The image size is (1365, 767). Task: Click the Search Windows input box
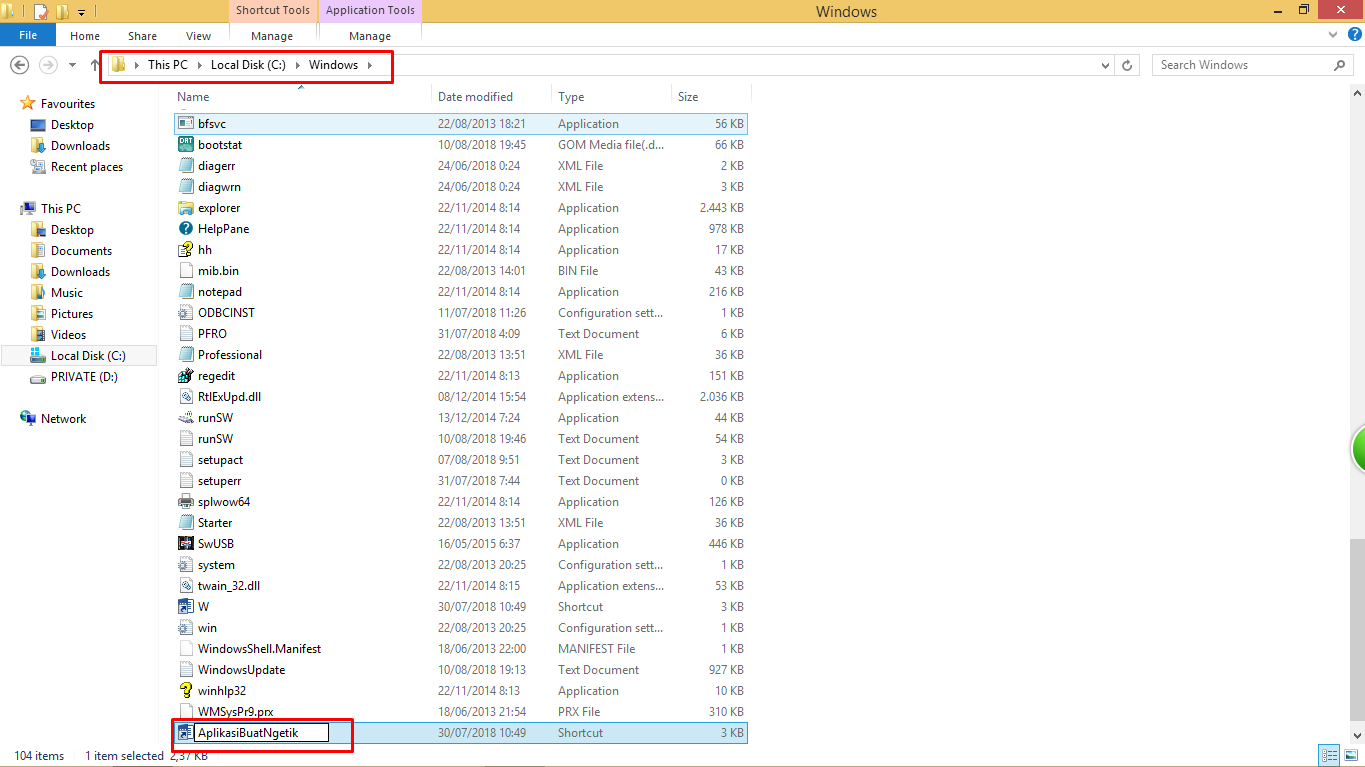tap(1240, 65)
